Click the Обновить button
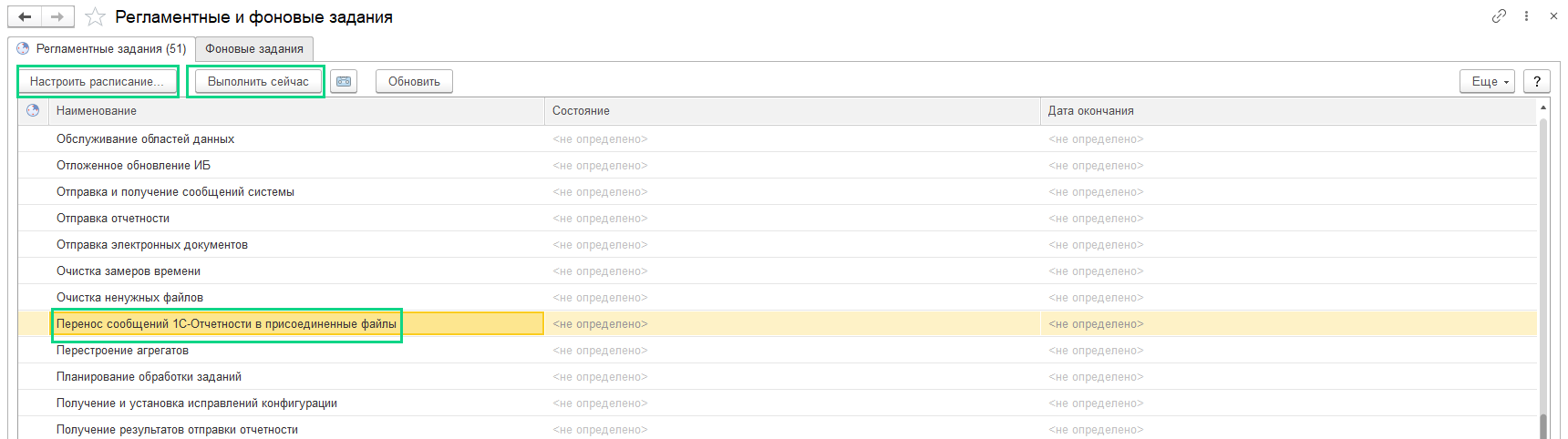Screen dimensions: 1568x439 click(x=414, y=81)
